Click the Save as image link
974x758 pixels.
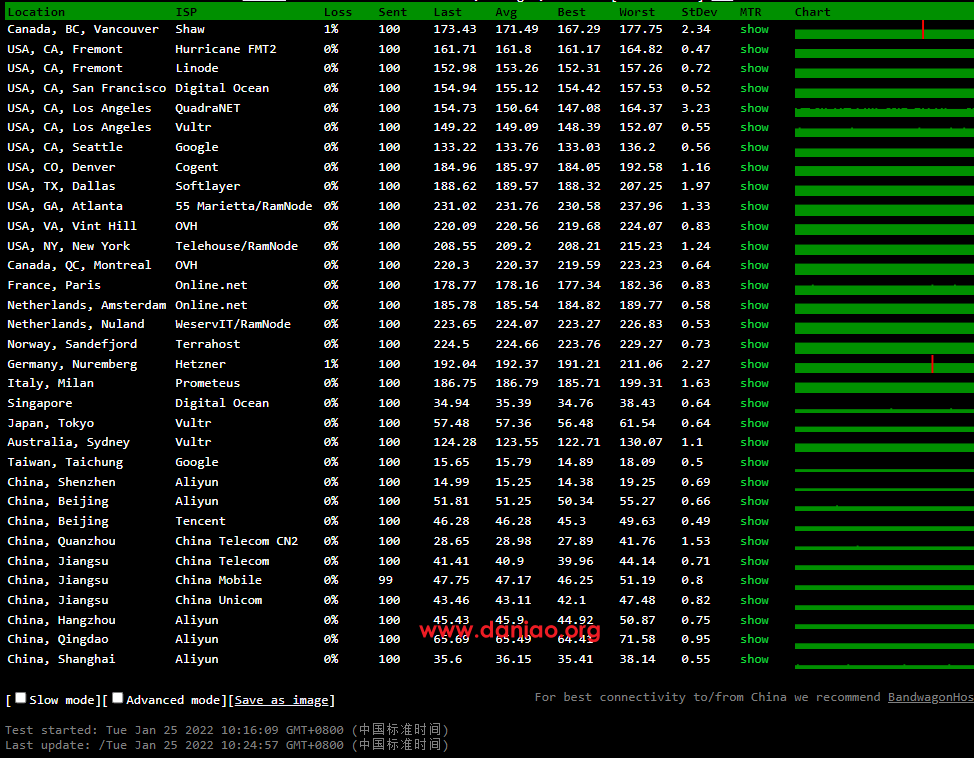coord(281,700)
